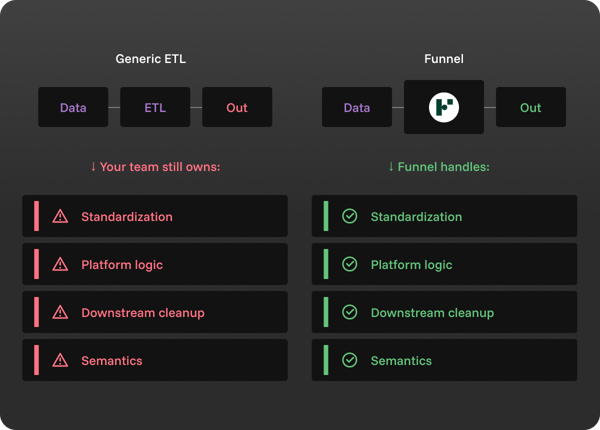Click 'Funnel handles:' text
The height and width of the screenshot is (430, 600).
coord(443,167)
